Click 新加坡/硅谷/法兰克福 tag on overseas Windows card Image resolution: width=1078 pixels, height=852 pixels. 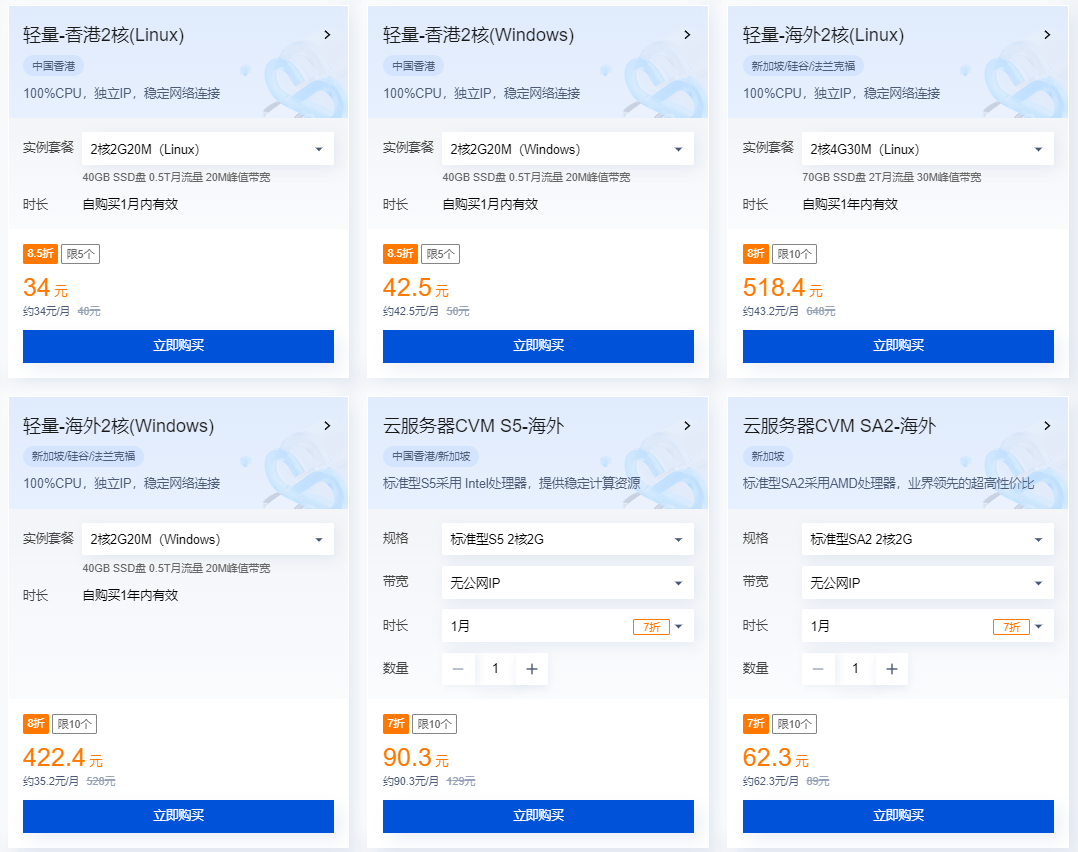(x=83, y=456)
